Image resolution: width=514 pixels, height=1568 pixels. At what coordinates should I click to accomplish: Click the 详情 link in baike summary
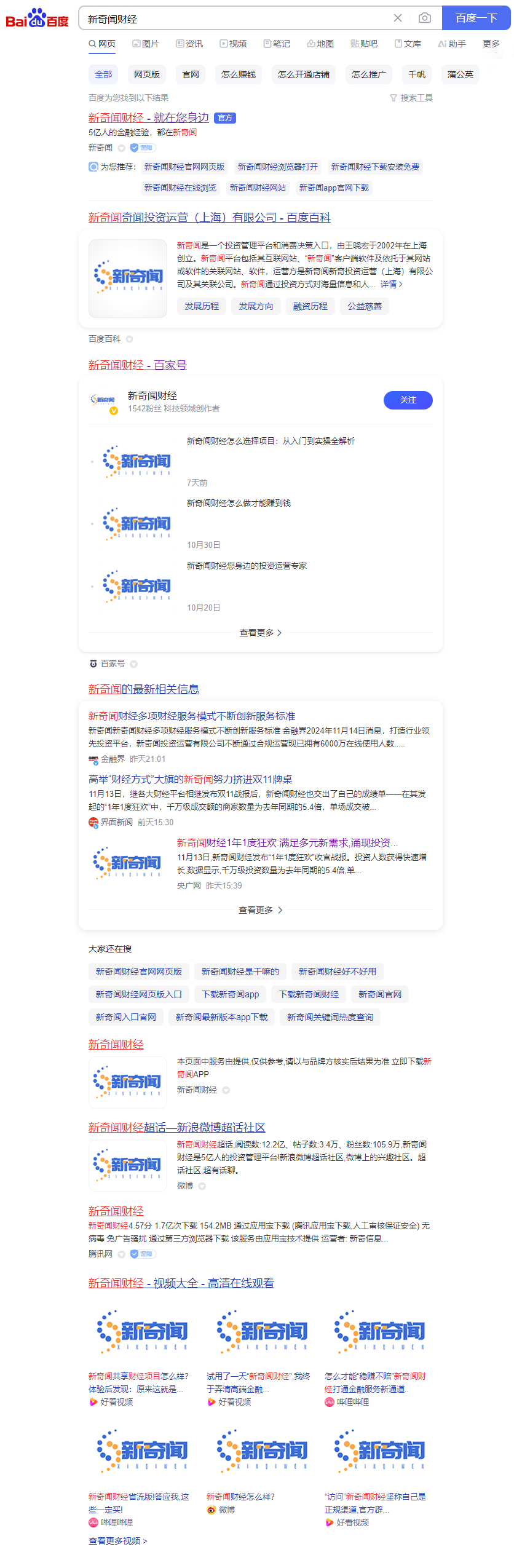pyautogui.click(x=391, y=284)
